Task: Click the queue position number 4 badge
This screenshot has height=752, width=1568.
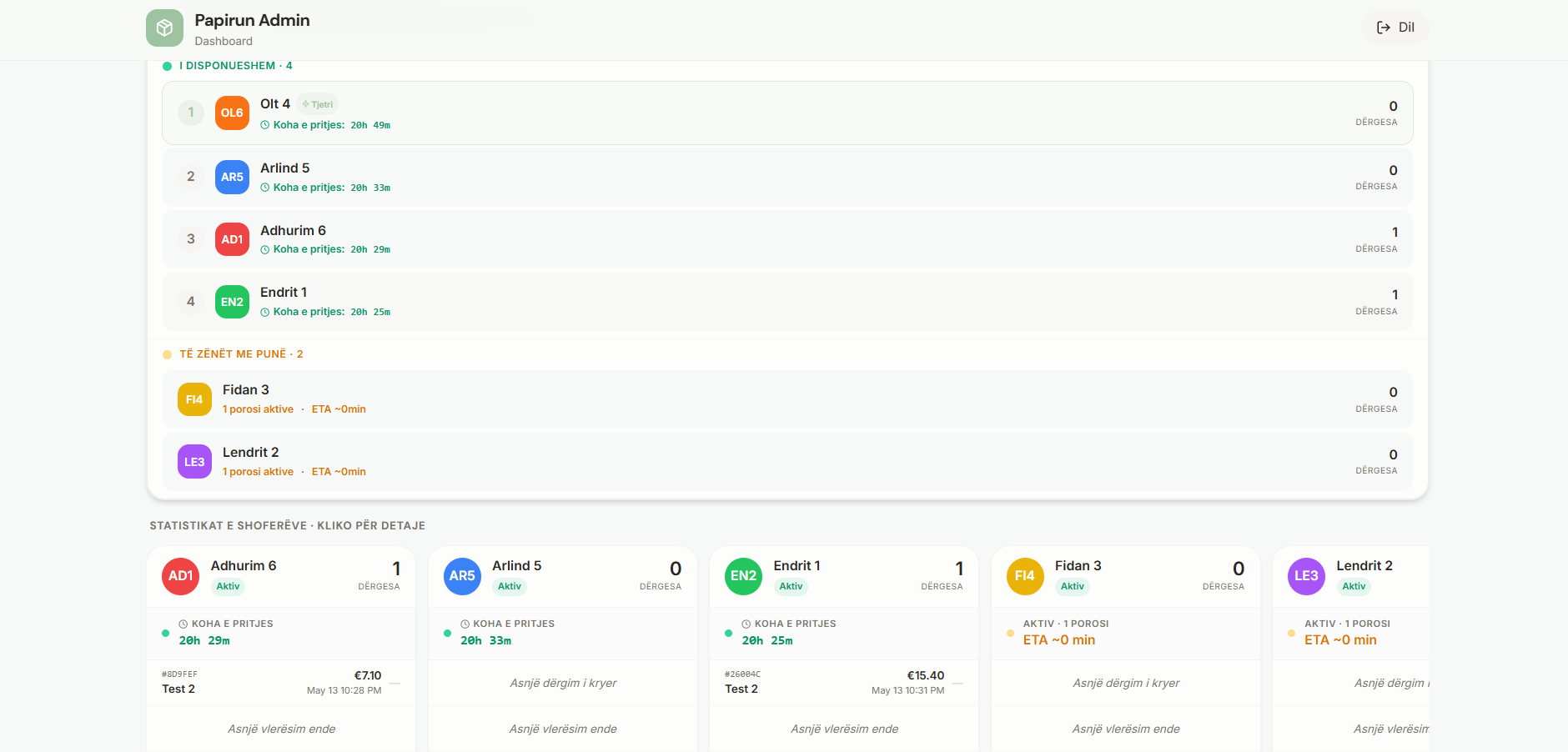Action: point(191,302)
